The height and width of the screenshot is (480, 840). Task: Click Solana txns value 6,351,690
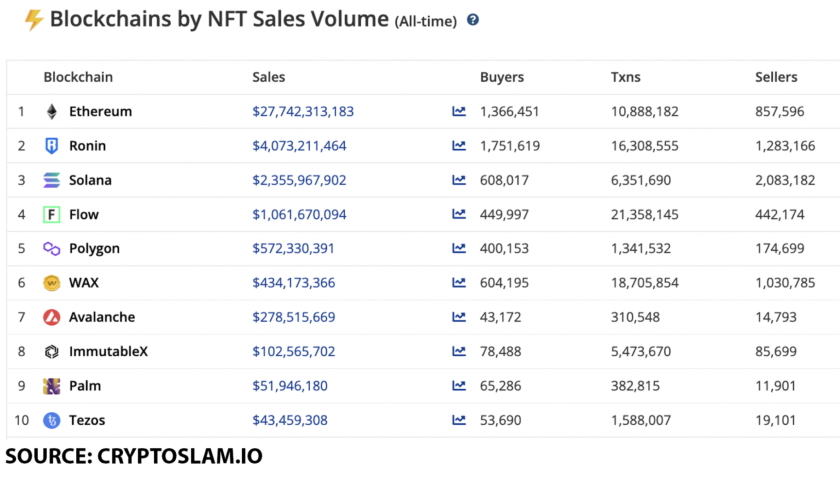(x=641, y=180)
